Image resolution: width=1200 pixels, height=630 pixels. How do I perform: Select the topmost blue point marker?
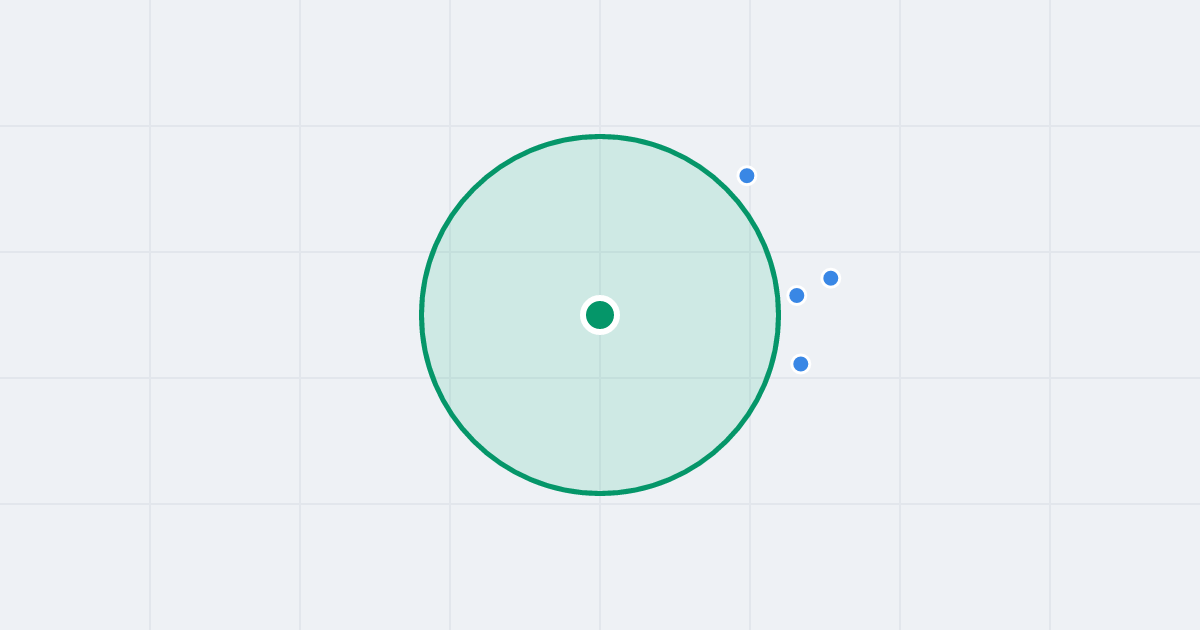[747, 176]
